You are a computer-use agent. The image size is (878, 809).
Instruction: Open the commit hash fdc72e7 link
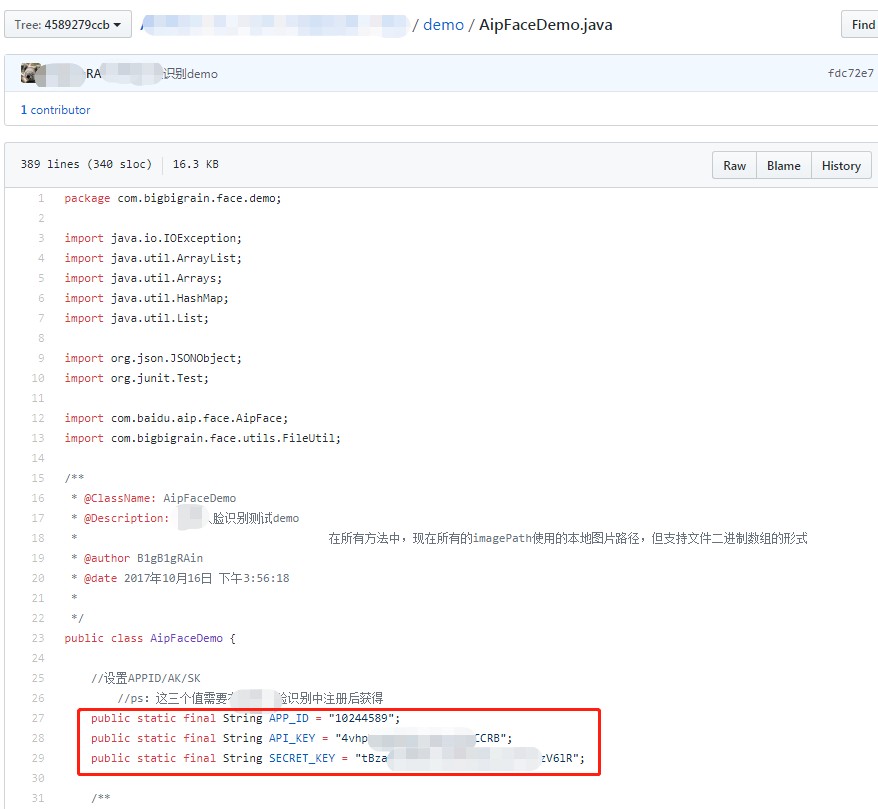pyautogui.click(x=850, y=74)
